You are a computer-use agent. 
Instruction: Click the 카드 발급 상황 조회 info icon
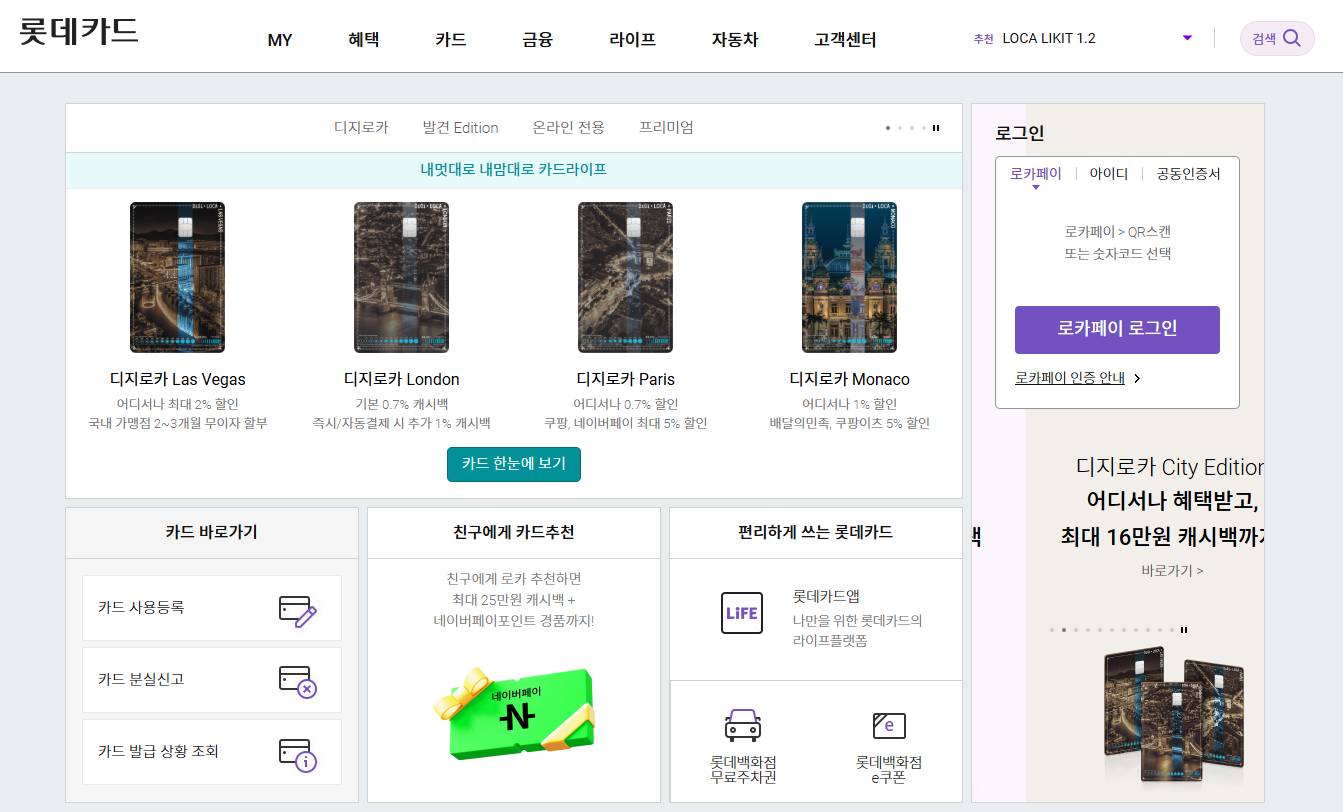point(297,753)
